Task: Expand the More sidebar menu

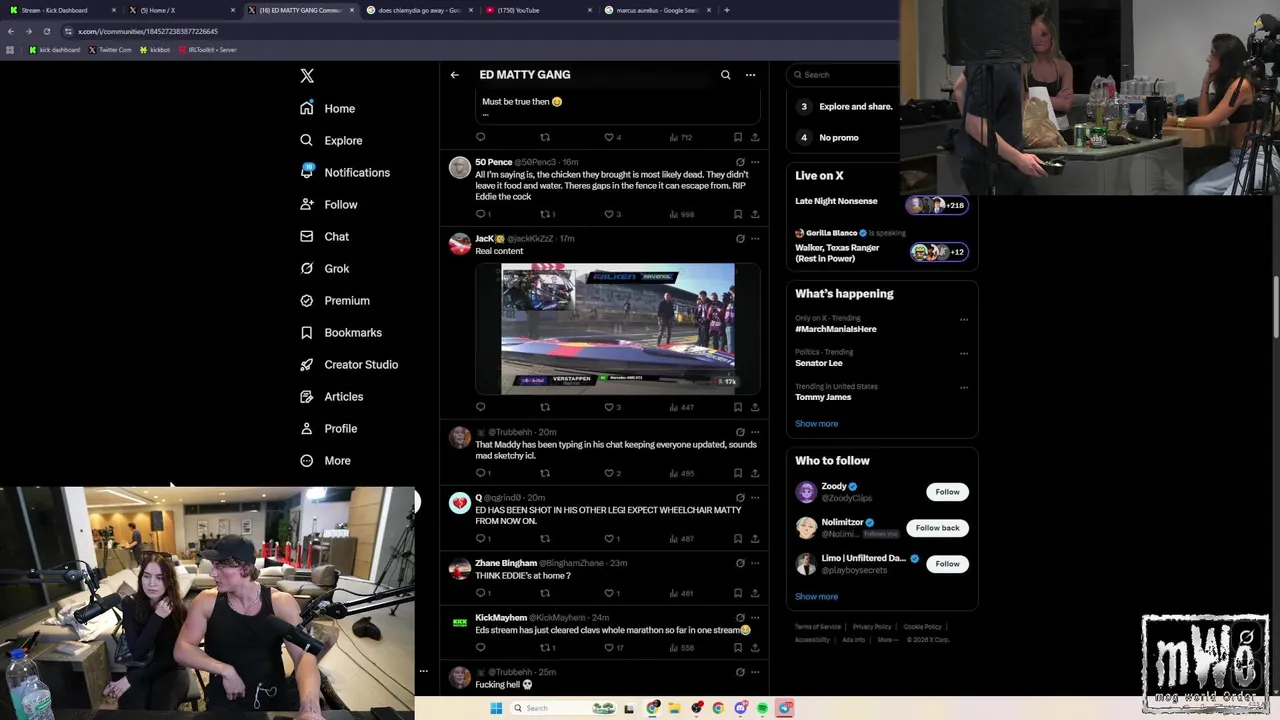Action: pyautogui.click(x=325, y=460)
